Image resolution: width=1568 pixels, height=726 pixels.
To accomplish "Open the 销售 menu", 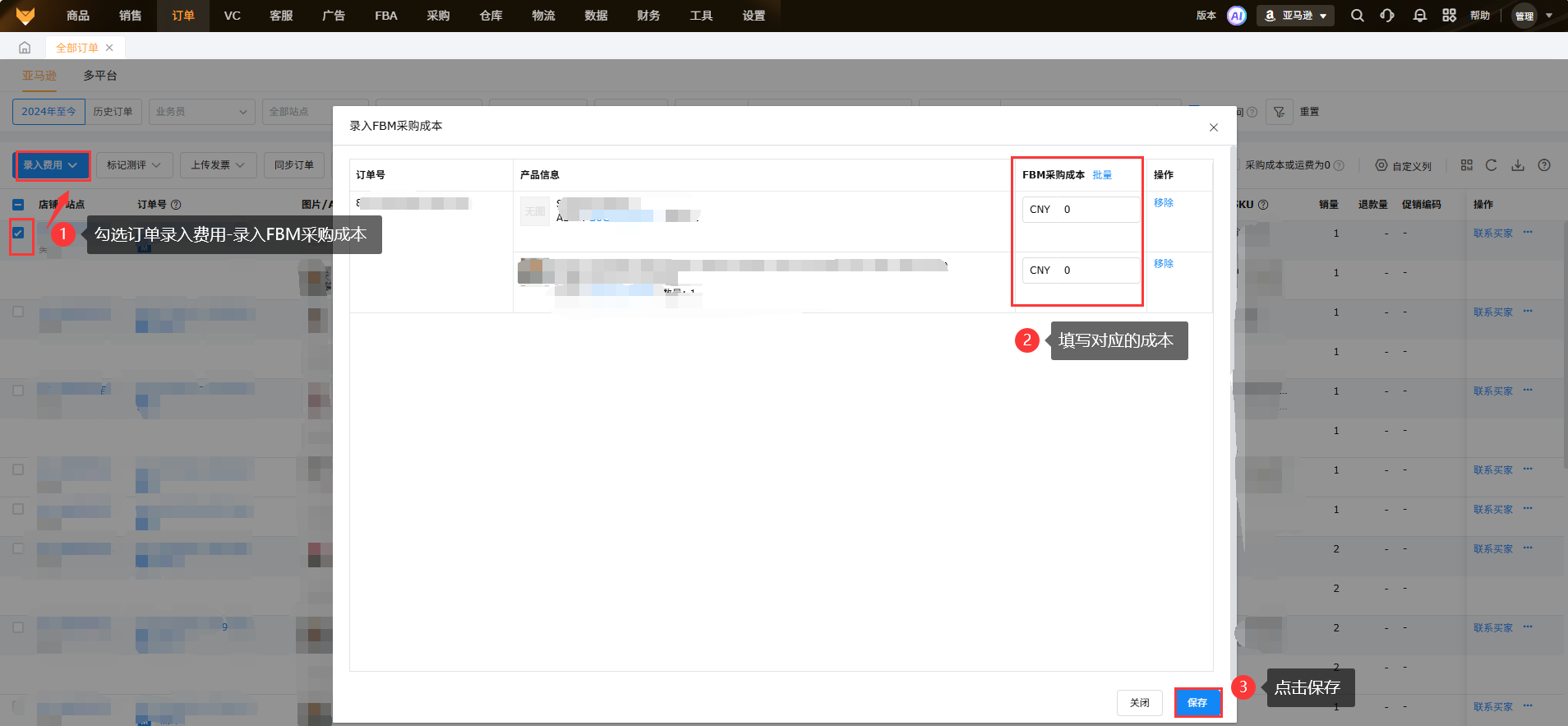I will click(x=131, y=16).
